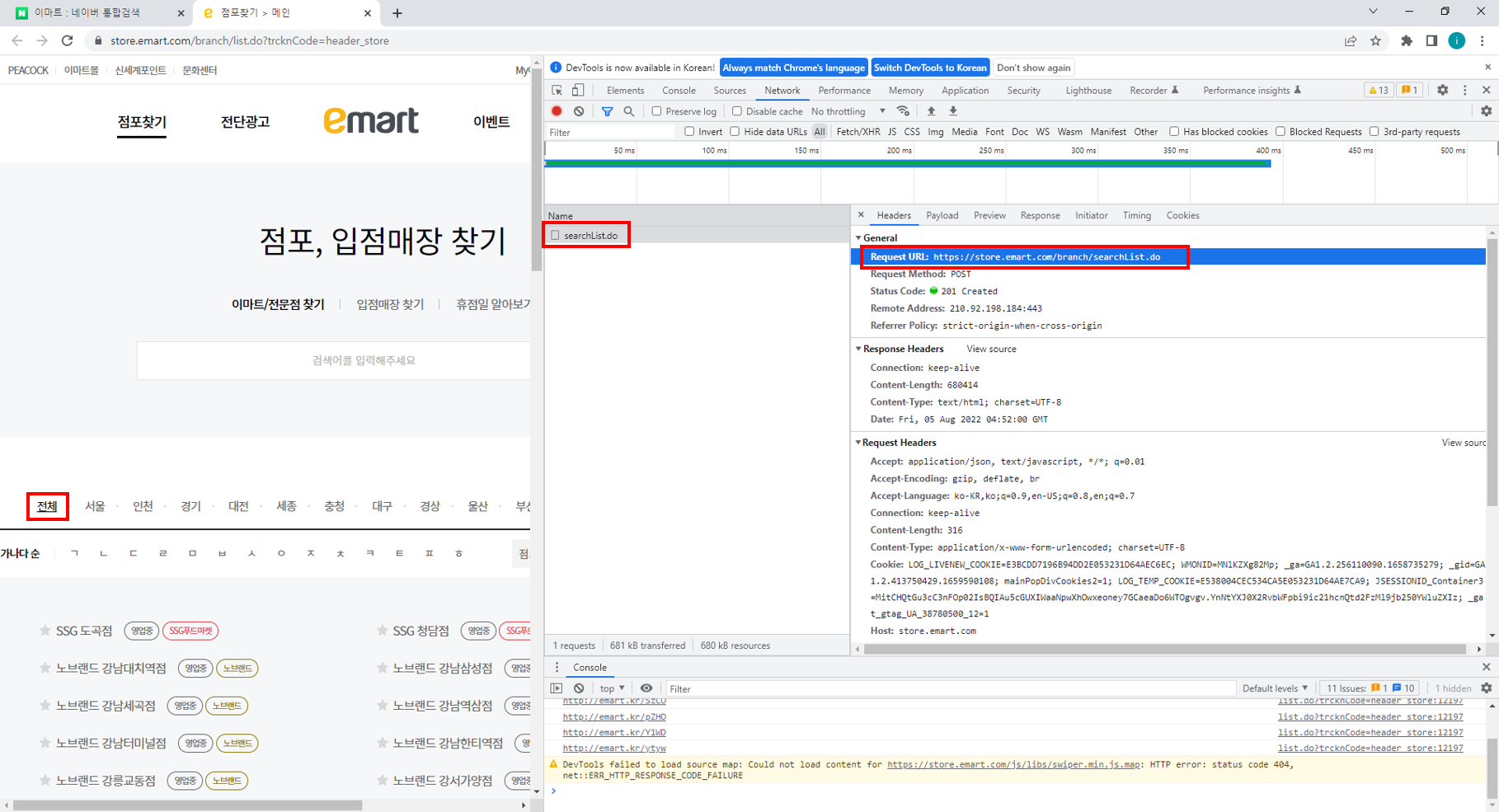Toggle the device toolbar icon
Screen dimensions: 1499x812
578,90
